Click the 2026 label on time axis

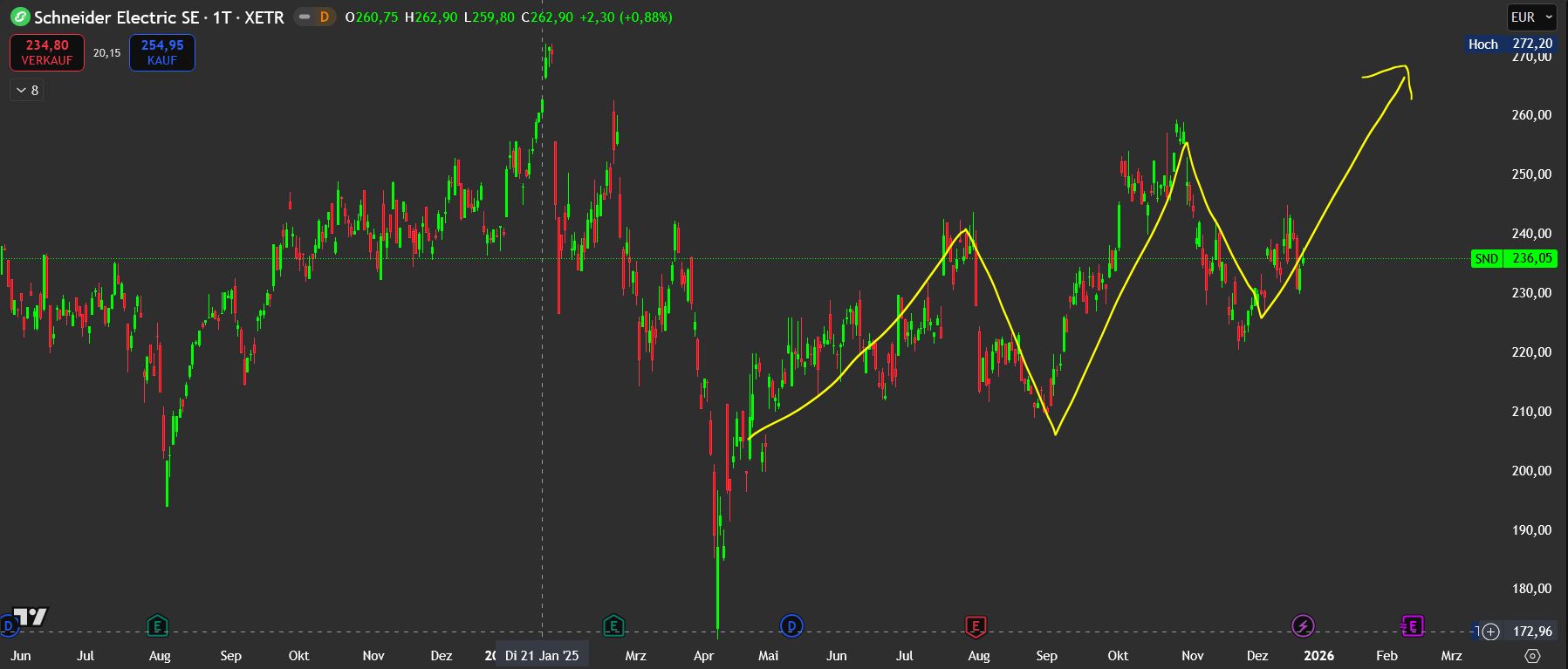(x=1318, y=656)
